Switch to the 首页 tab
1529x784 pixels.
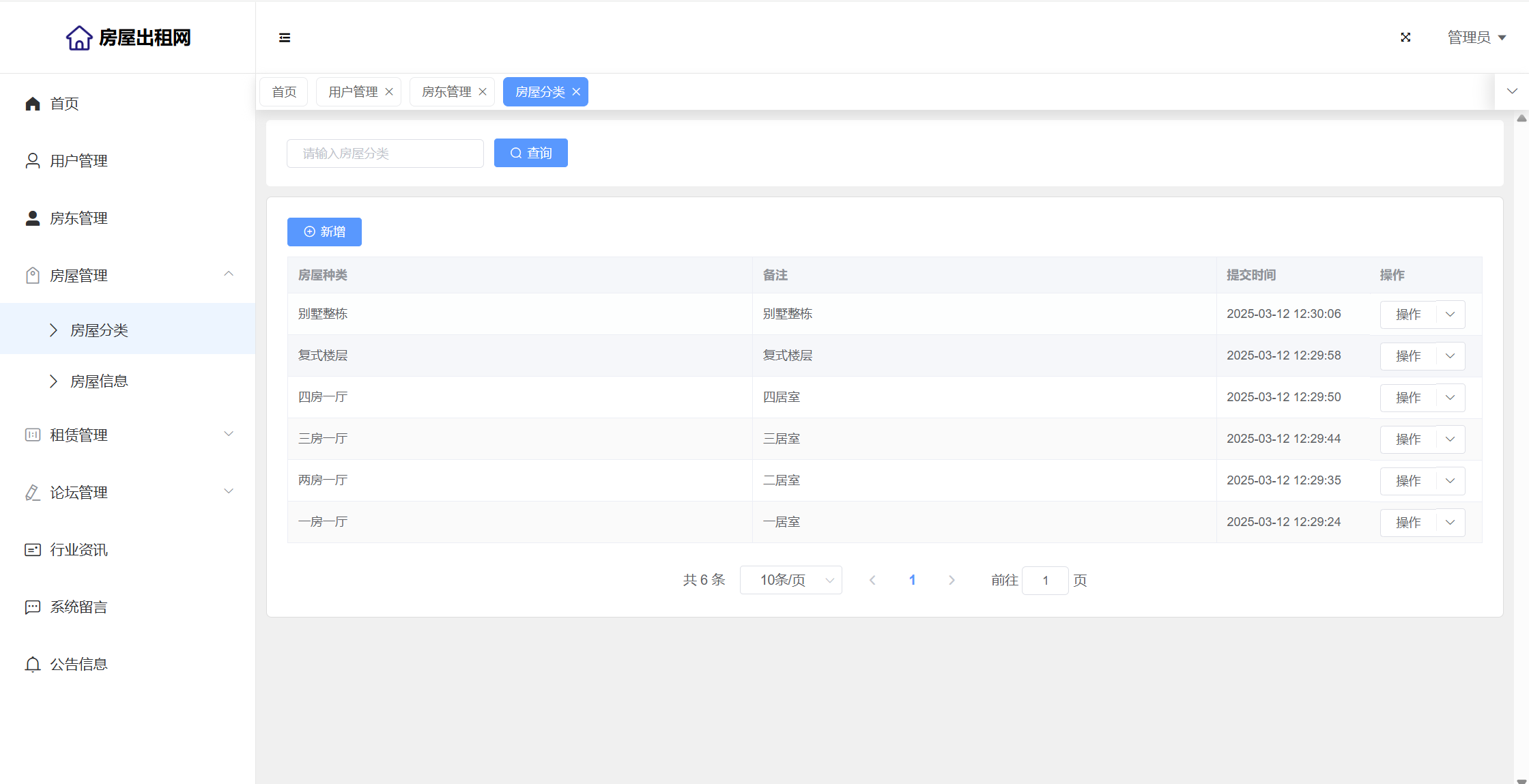click(284, 92)
